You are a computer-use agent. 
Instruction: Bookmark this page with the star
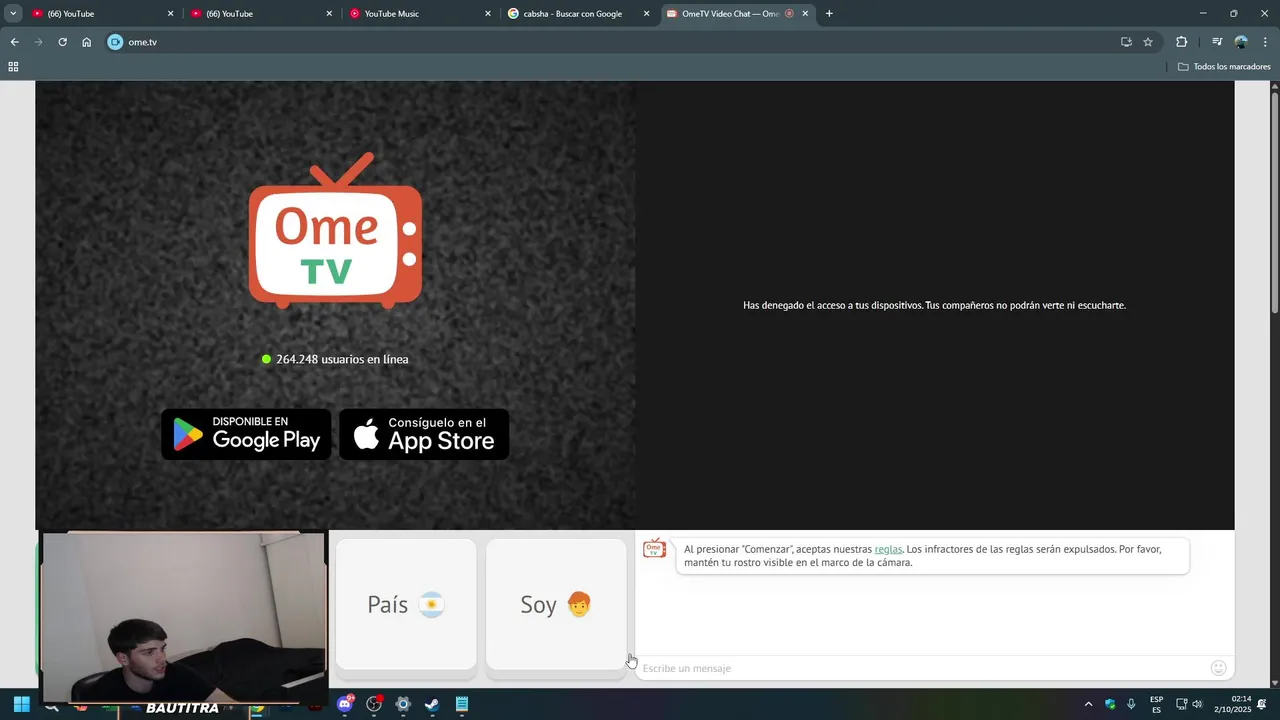[1148, 42]
